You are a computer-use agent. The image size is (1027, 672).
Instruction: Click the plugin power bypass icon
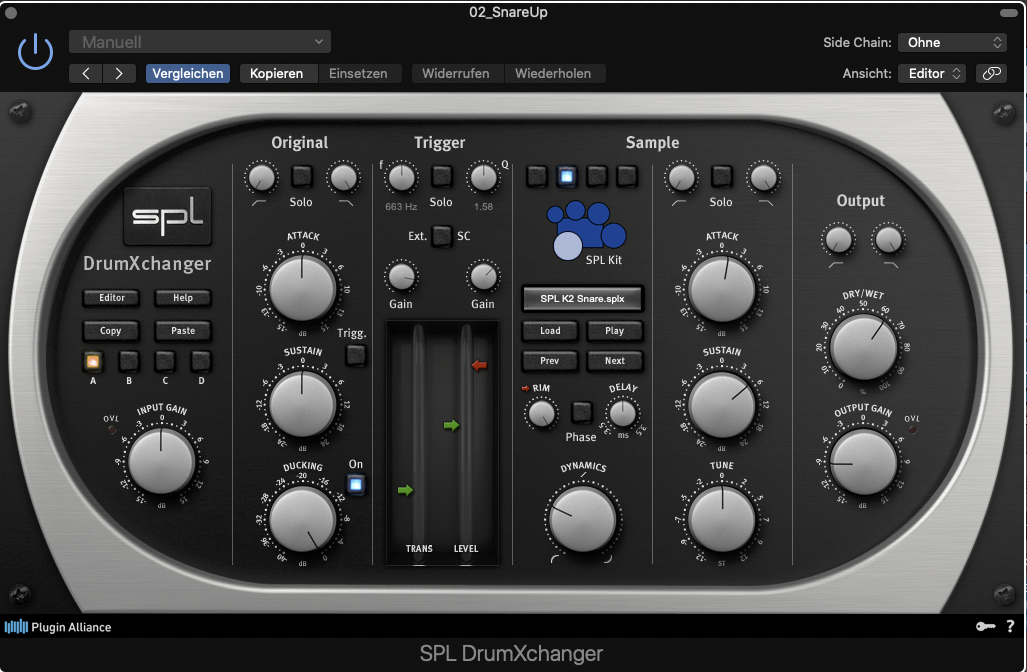coord(35,51)
